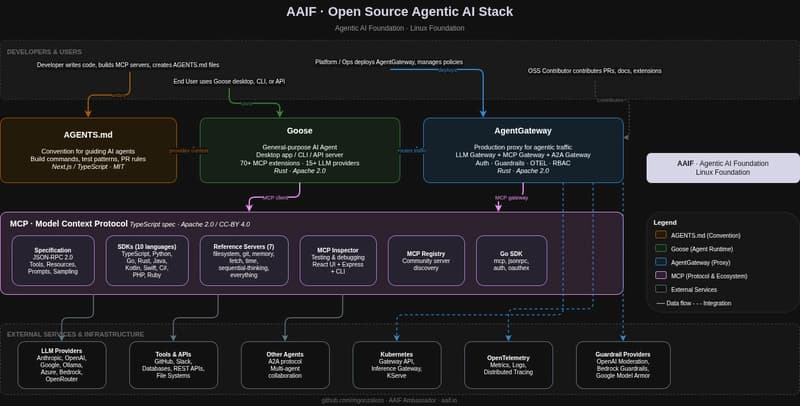Click the "MCP client" arrow label
This screenshot has width=800, height=406.
click(x=276, y=197)
